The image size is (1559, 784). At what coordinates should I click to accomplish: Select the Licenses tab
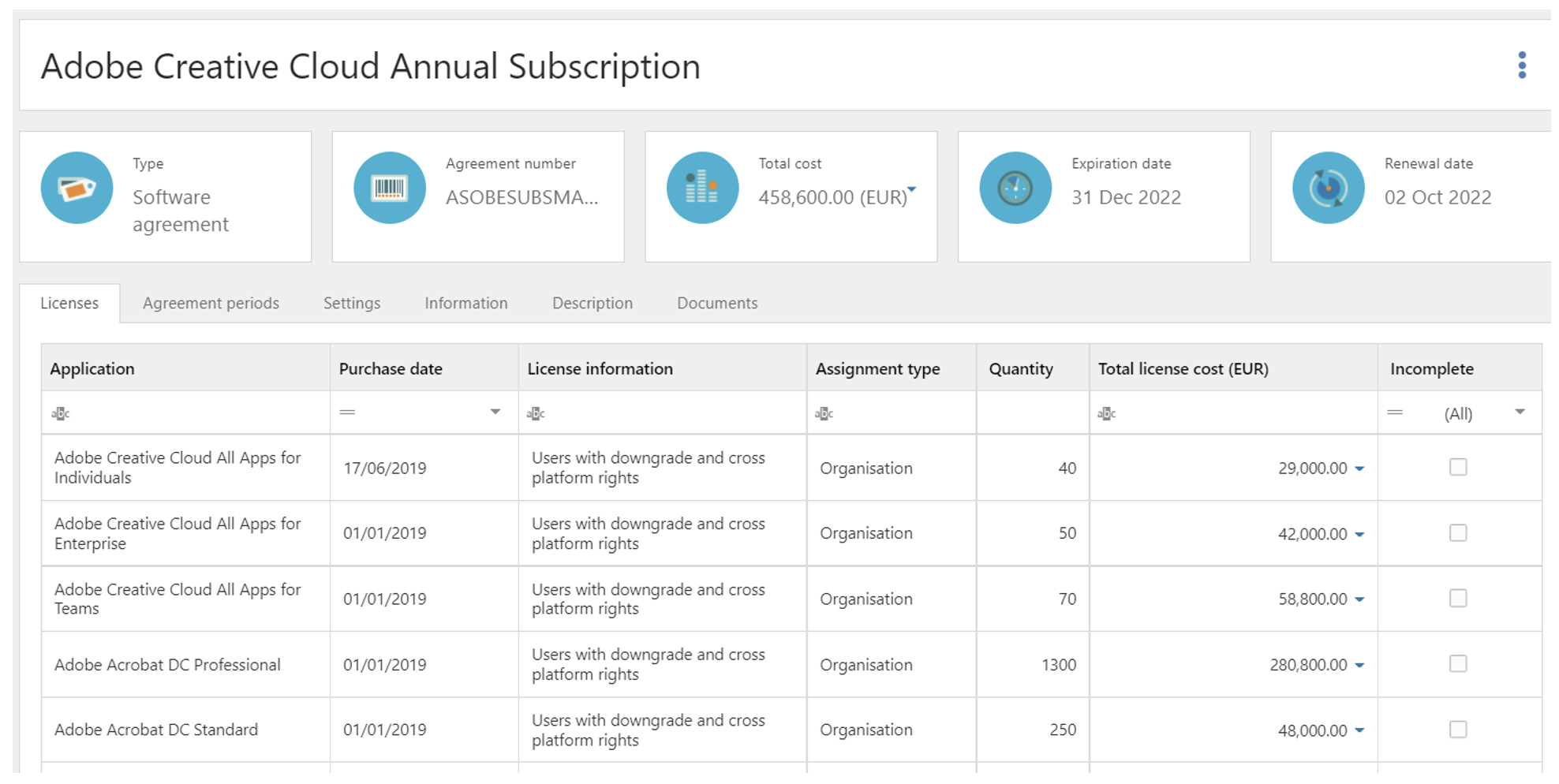pyautogui.click(x=69, y=303)
